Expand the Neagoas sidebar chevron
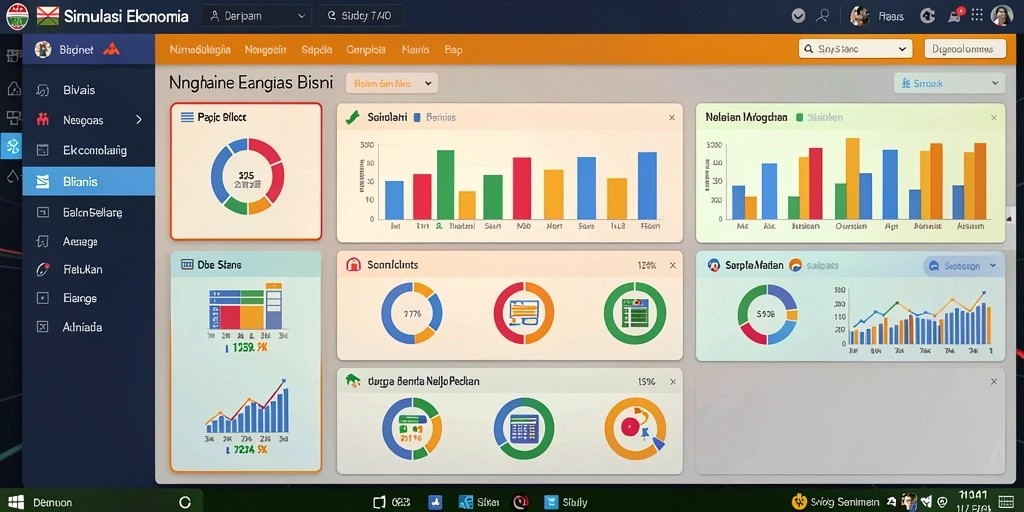The image size is (1024, 512). point(138,120)
